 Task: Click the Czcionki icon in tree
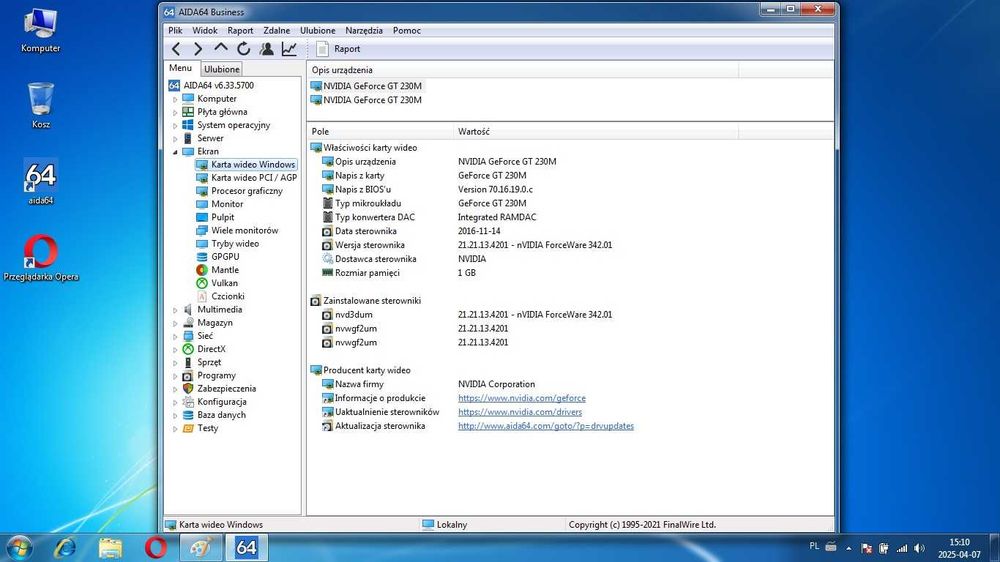(202, 296)
